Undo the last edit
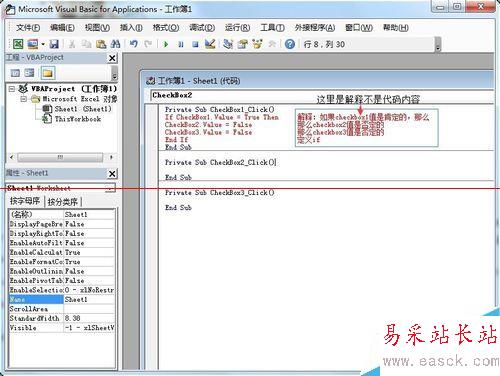Image resolution: width=500 pixels, height=376 pixels. (x=134, y=44)
